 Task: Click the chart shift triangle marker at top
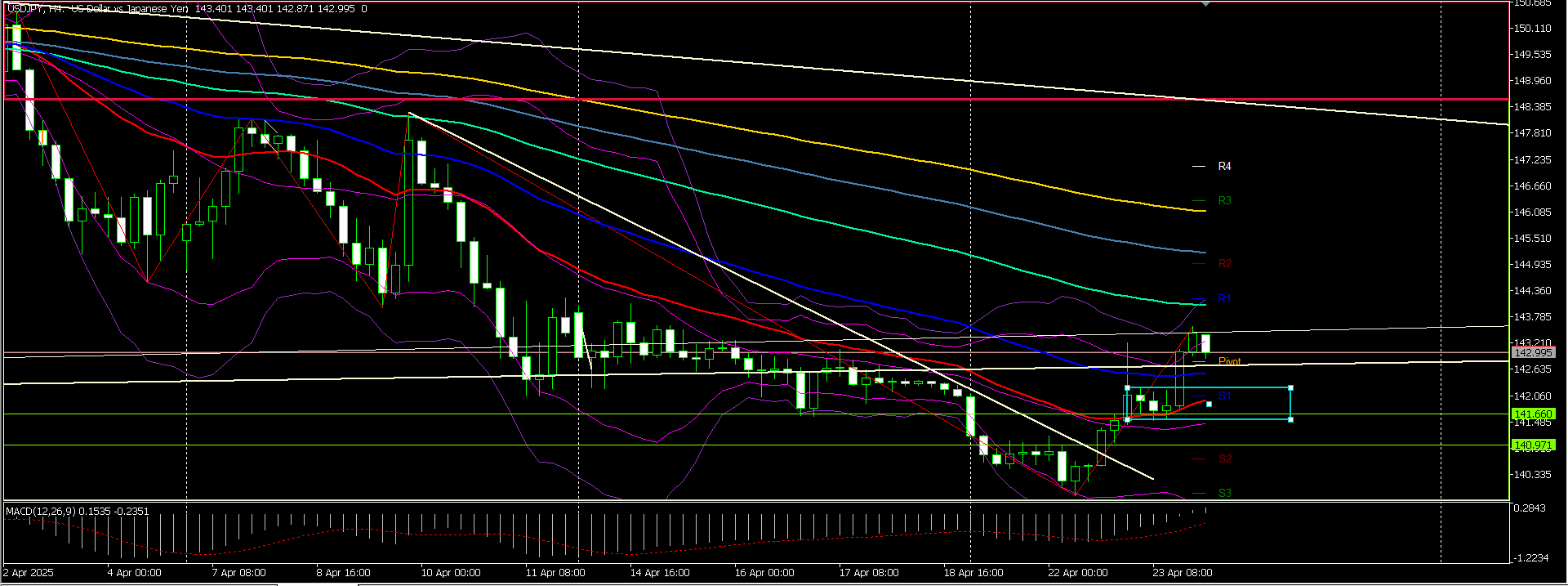pos(1206,4)
